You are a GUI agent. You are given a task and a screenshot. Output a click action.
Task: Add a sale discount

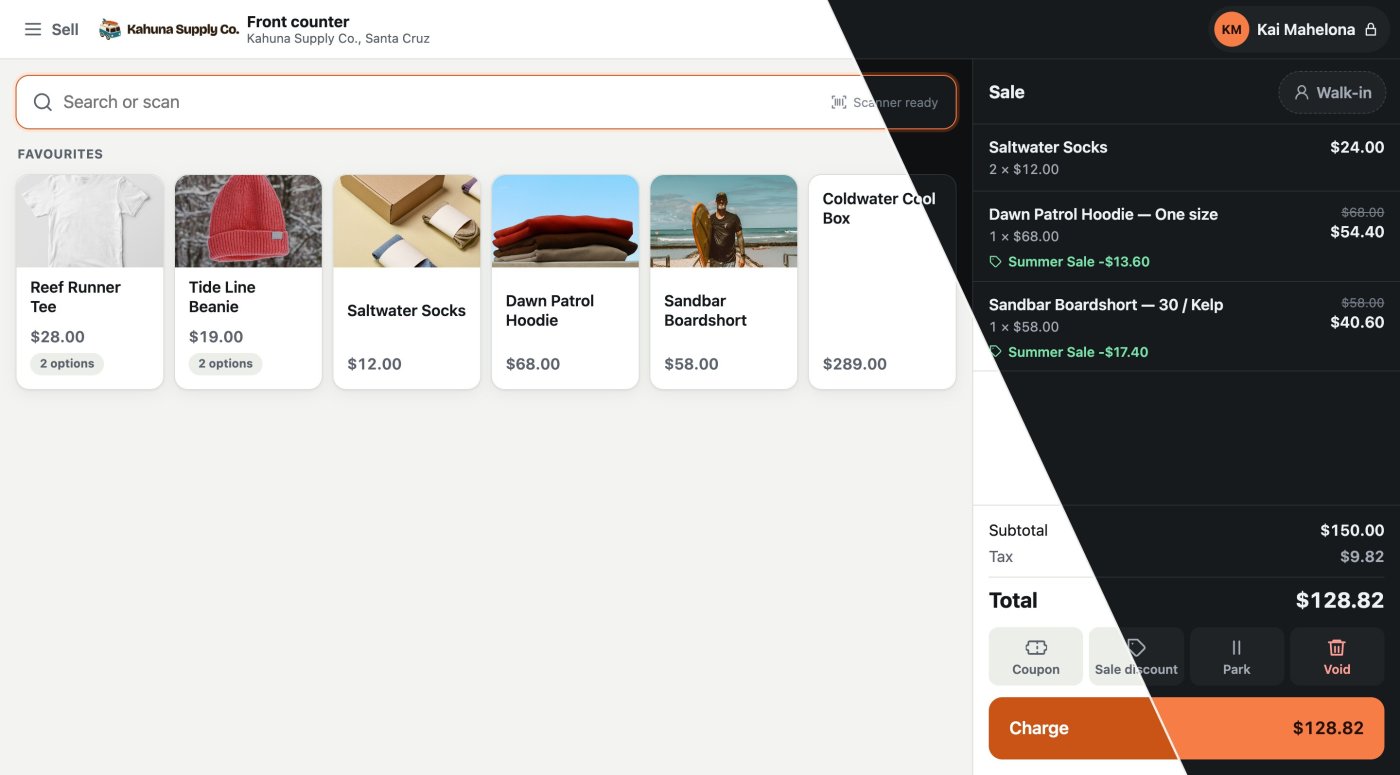click(1136, 656)
